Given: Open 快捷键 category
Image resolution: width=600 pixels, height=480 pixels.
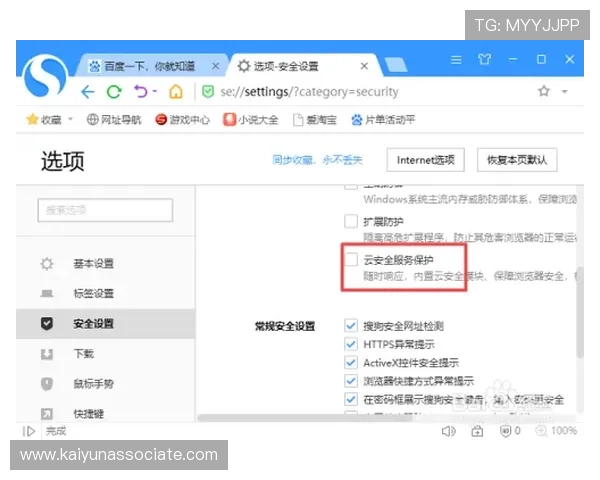Looking at the screenshot, I should click(105, 413).
